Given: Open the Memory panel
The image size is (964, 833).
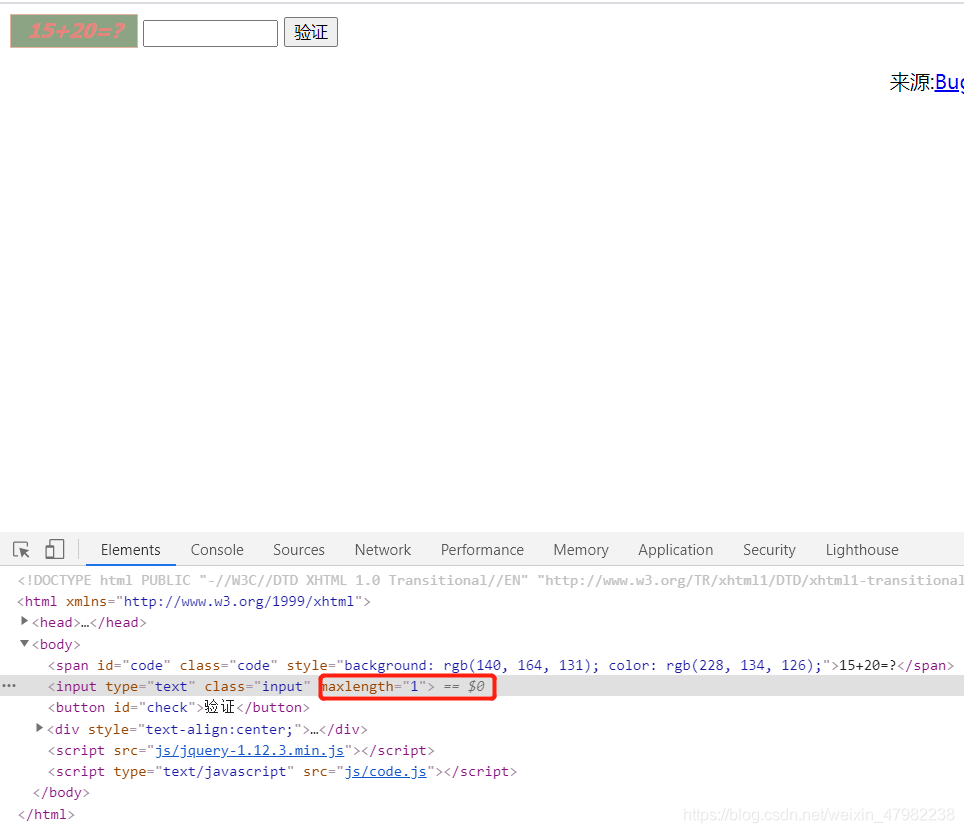Looking at the screenshot, I should (x=580, y=549).
